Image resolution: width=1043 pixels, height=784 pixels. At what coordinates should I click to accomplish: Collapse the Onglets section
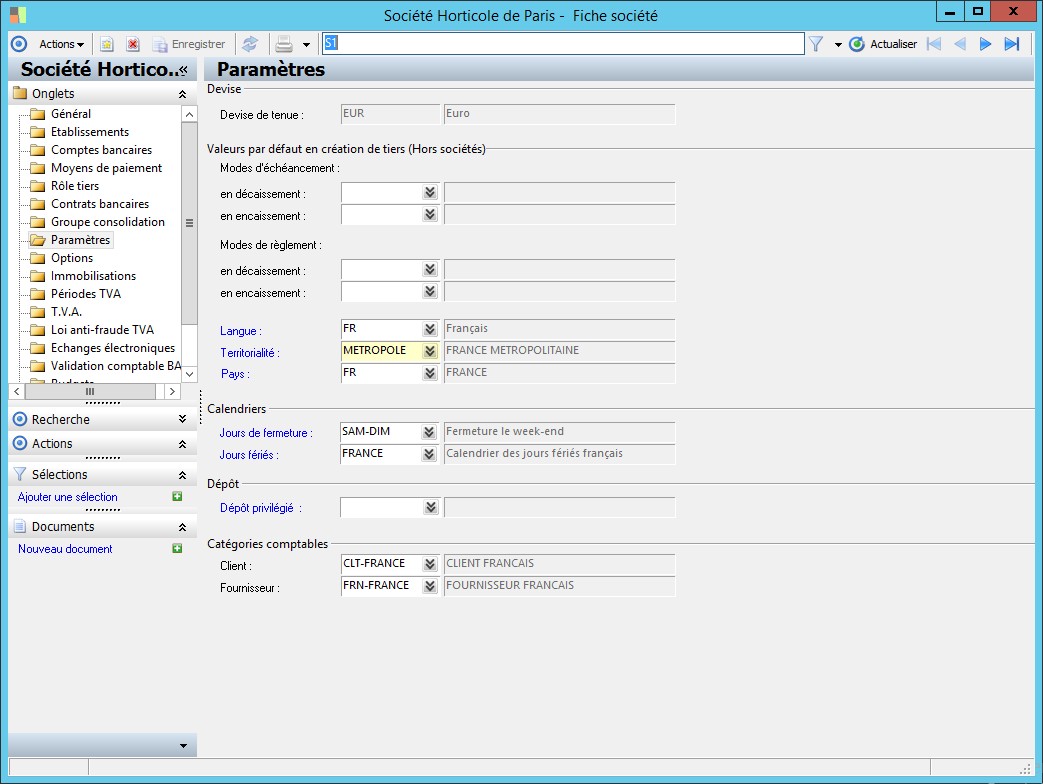[x=182, y=94]
